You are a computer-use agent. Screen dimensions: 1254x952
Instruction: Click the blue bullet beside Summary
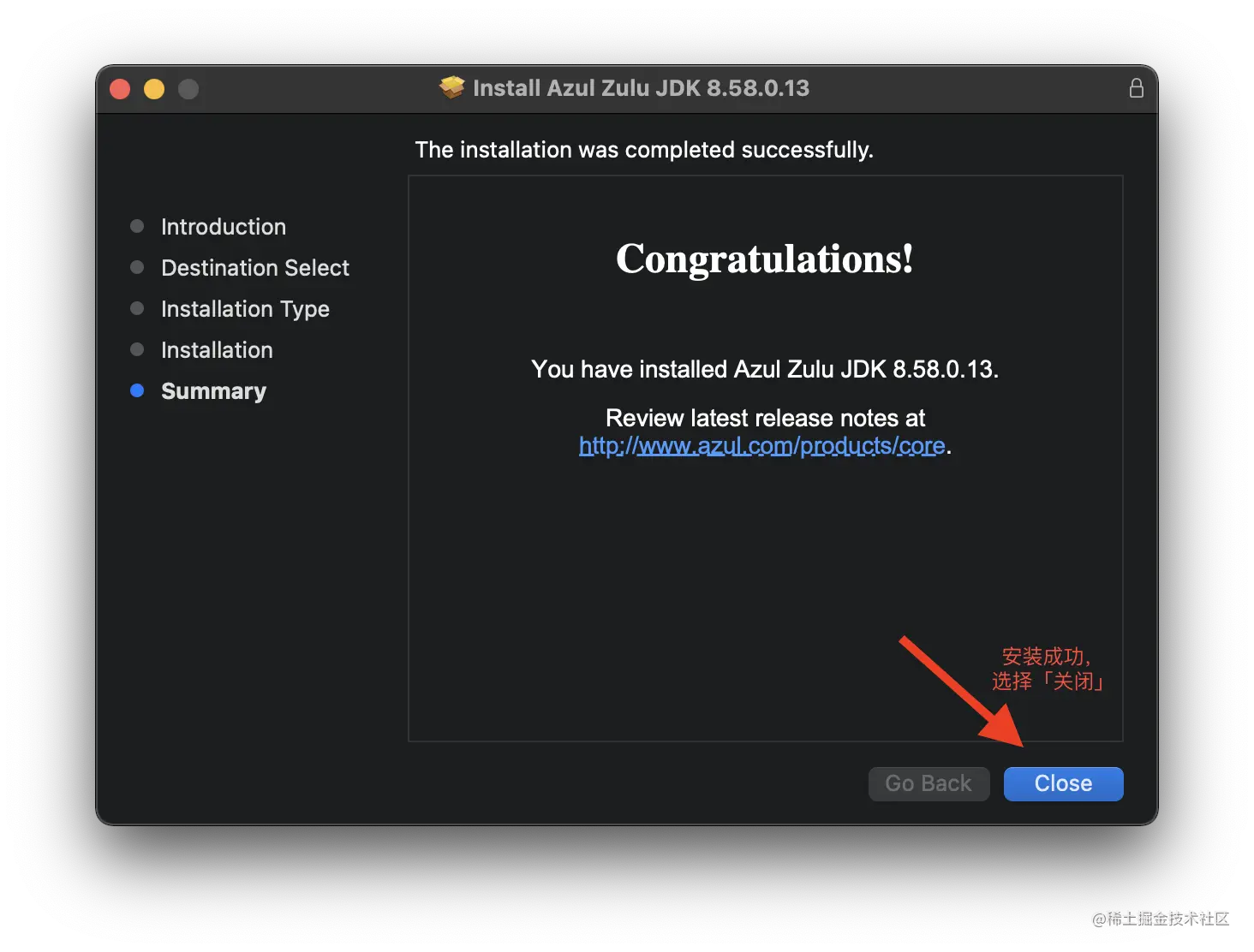pyautogui.click(x=137, y=390)
